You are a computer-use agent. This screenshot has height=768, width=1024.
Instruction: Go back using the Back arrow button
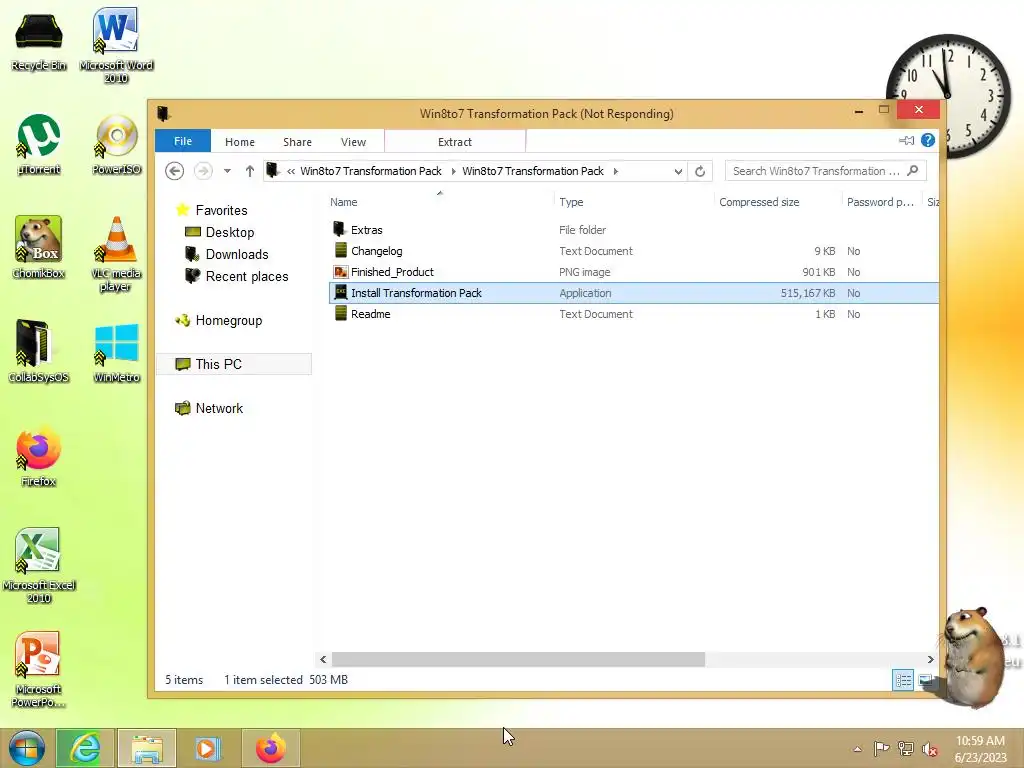174,171
